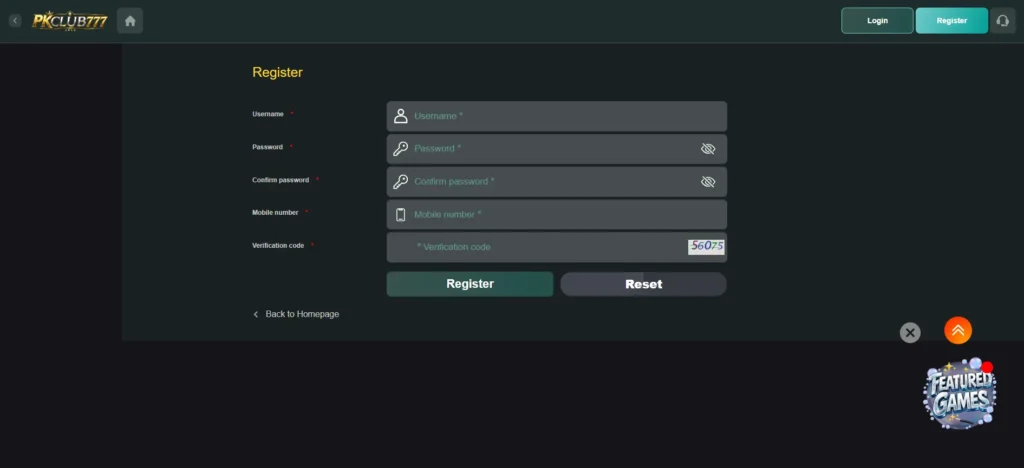Click the Confirm password label text
This screenshot has height=468, width=1024.
pos(280,180)
